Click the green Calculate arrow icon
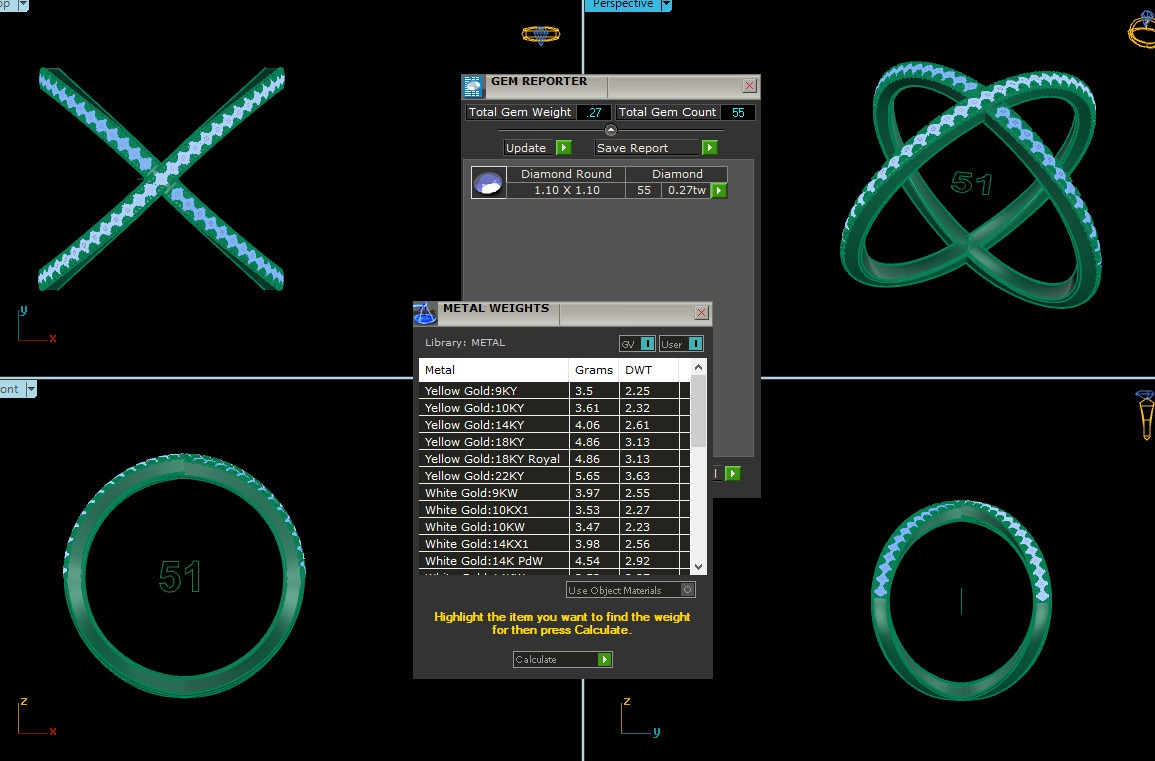1155x761 pixels. pyautogui.click(x=604, y=660)
